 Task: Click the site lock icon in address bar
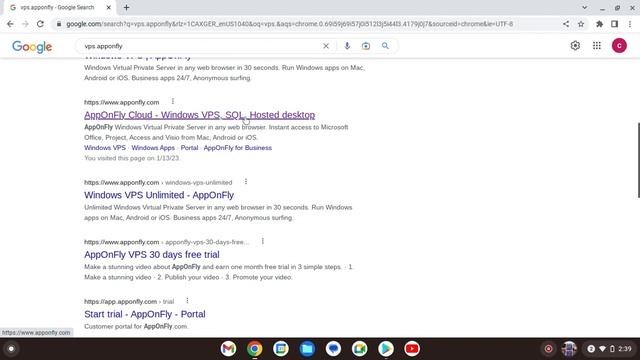point(59,24)
